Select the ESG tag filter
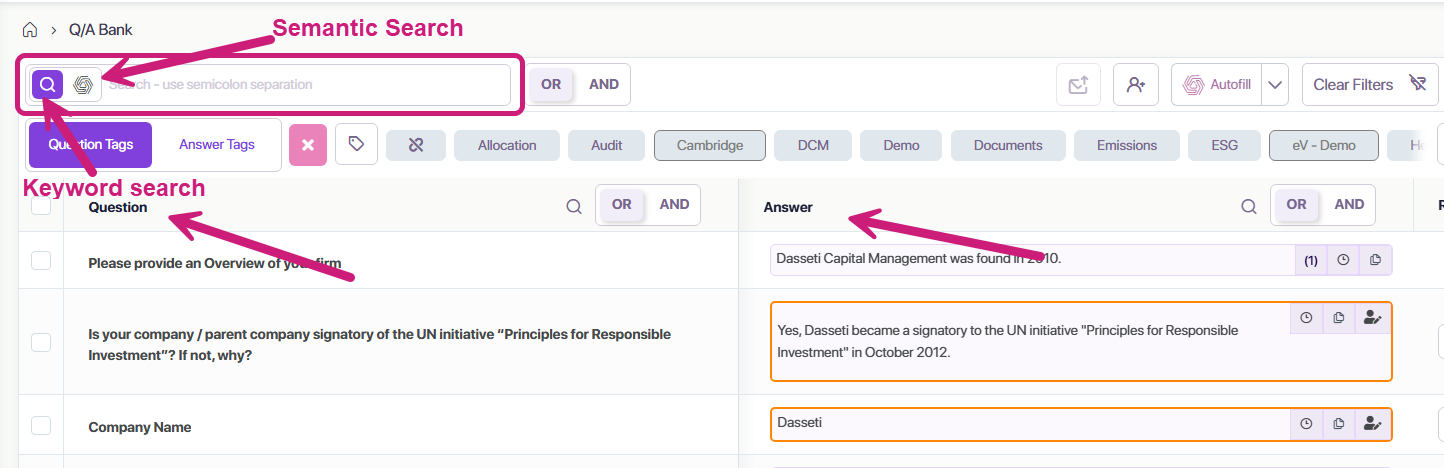1444x468 pixels. (1224, 145)
